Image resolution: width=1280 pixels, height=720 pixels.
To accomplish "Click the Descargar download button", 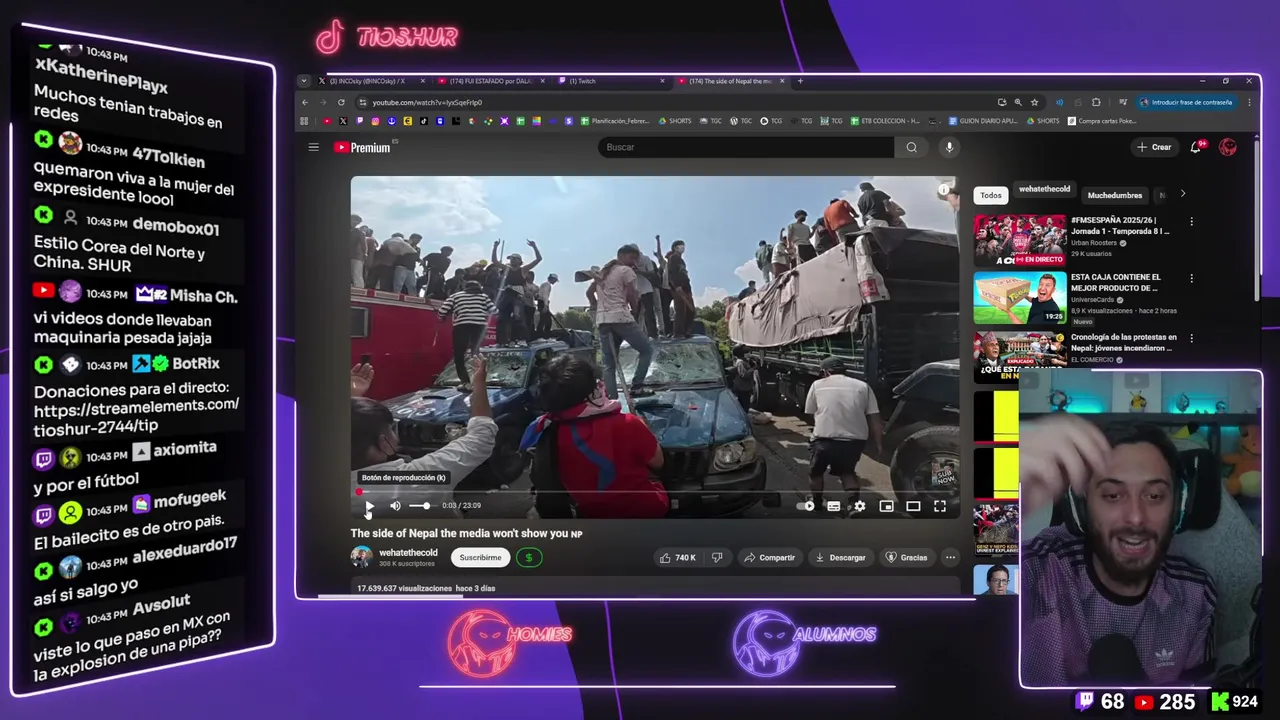I will pos(840,557).
